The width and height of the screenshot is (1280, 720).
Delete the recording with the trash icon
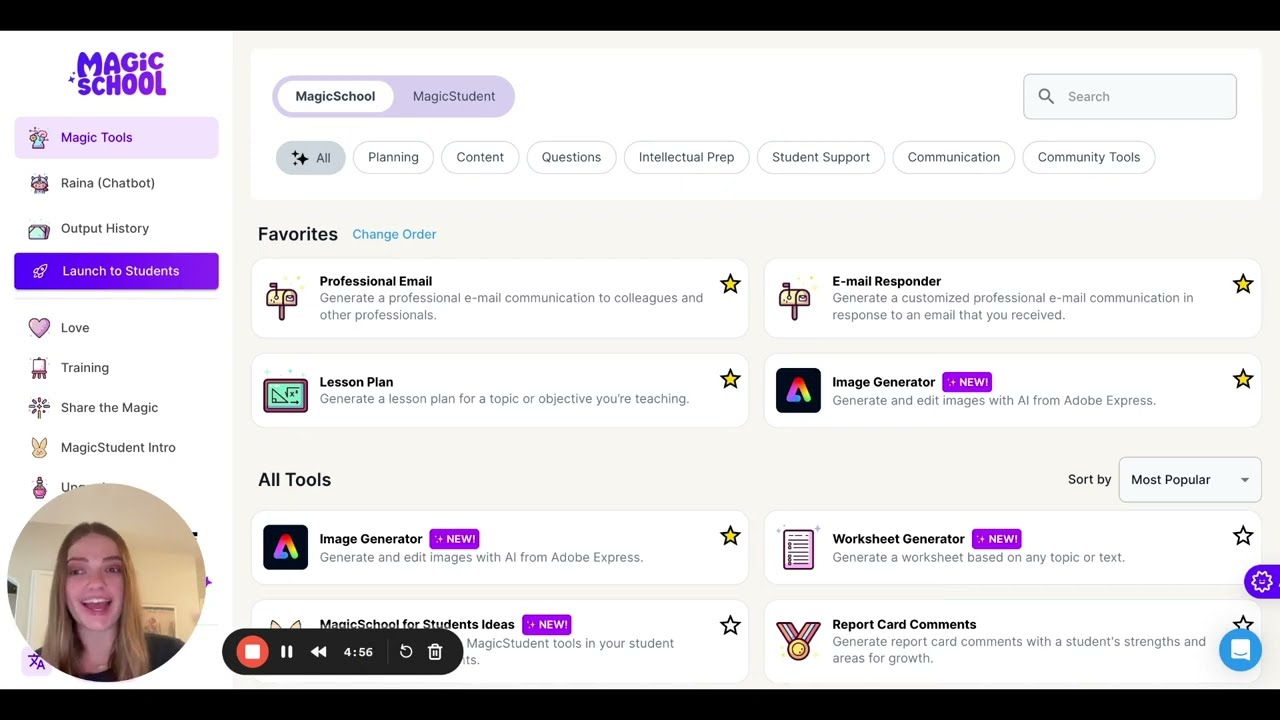point(435,652)
